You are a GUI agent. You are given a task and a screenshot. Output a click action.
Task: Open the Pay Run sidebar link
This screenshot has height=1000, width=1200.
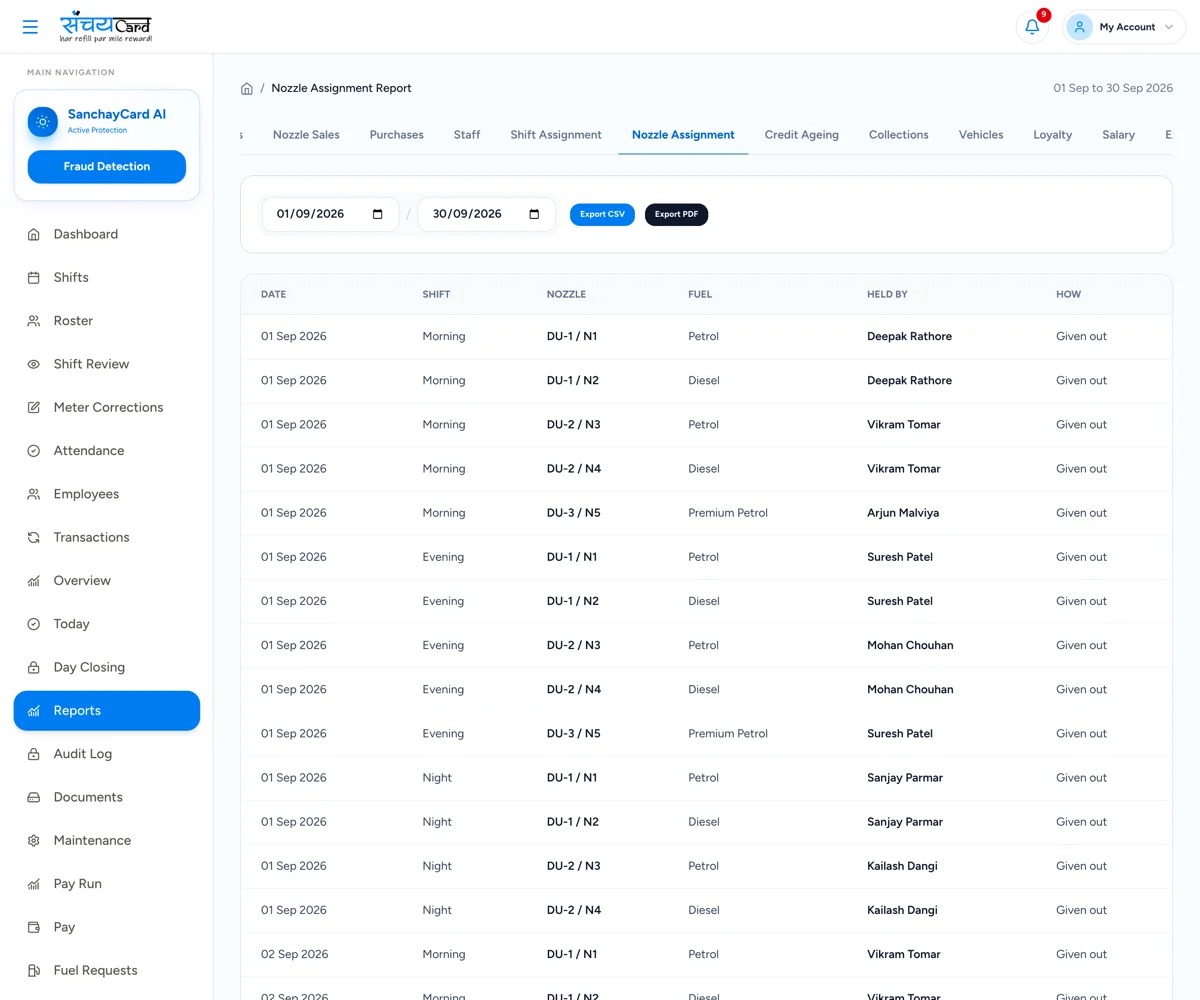[107, 884]
